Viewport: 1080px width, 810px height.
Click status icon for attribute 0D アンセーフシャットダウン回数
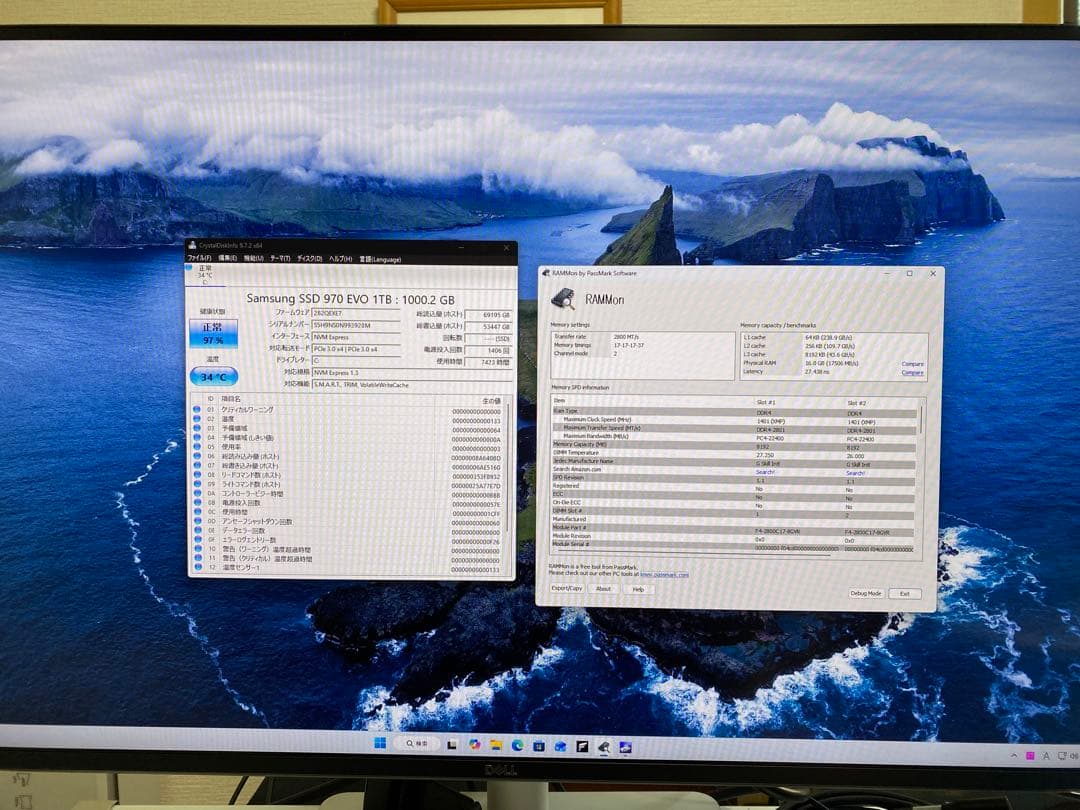point(198,521)
